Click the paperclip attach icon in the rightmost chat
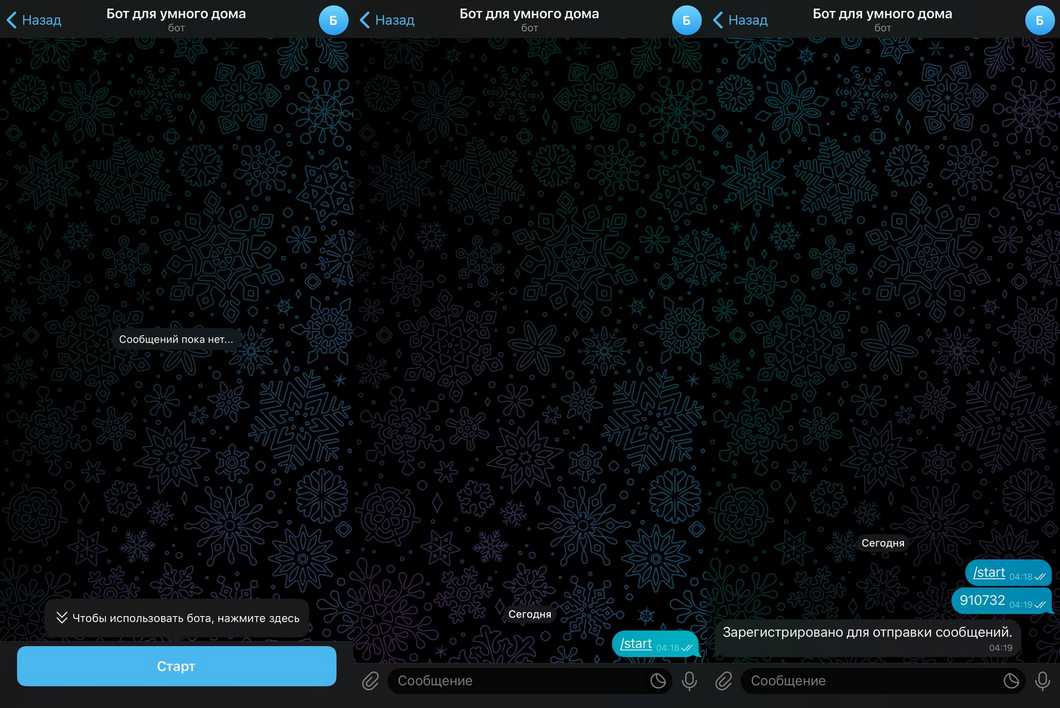The width and height of the screenshot is (1060, 708). click(724, 681)
